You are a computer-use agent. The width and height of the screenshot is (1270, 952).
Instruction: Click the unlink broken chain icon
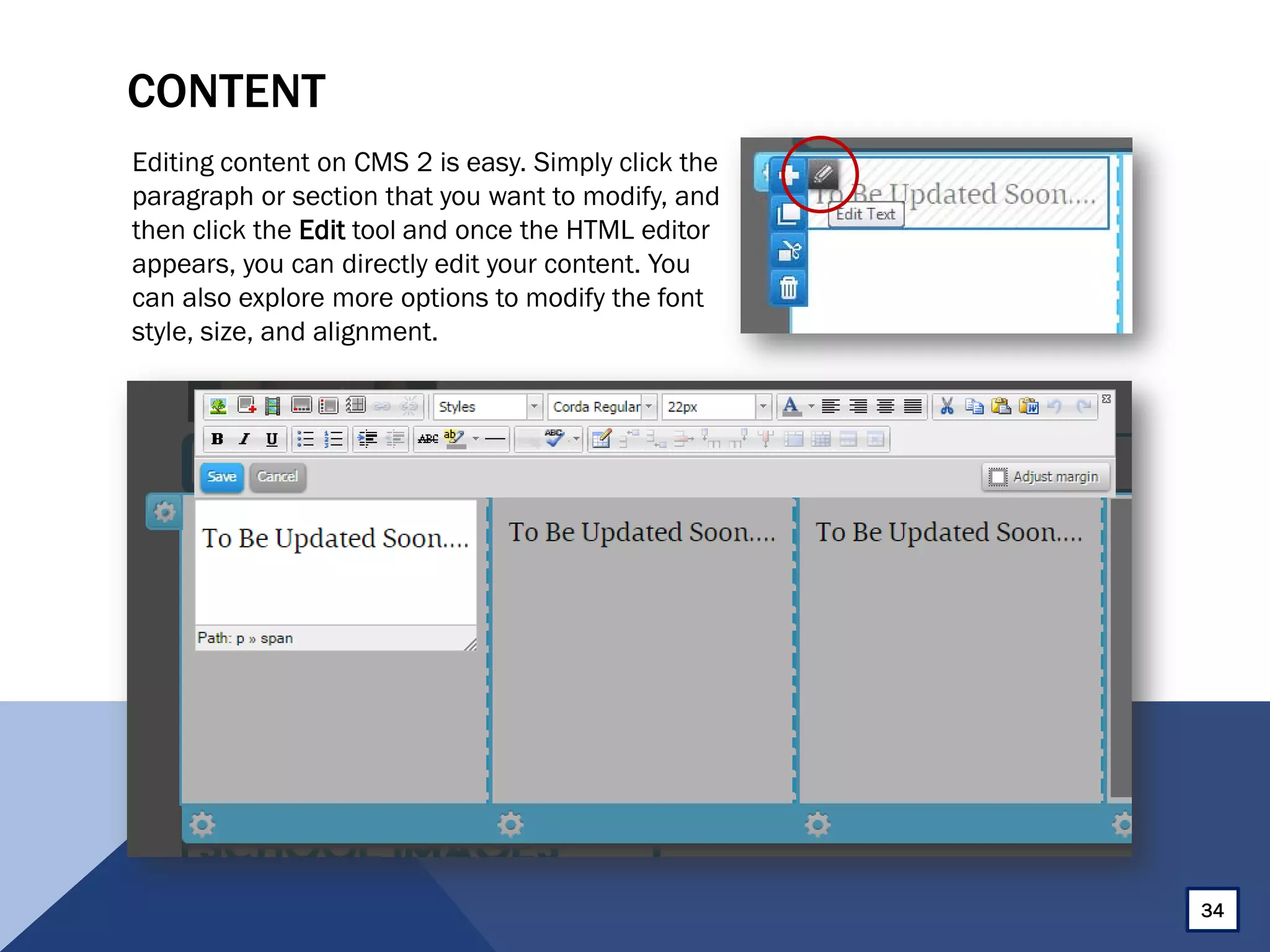(x=409, y=407)
